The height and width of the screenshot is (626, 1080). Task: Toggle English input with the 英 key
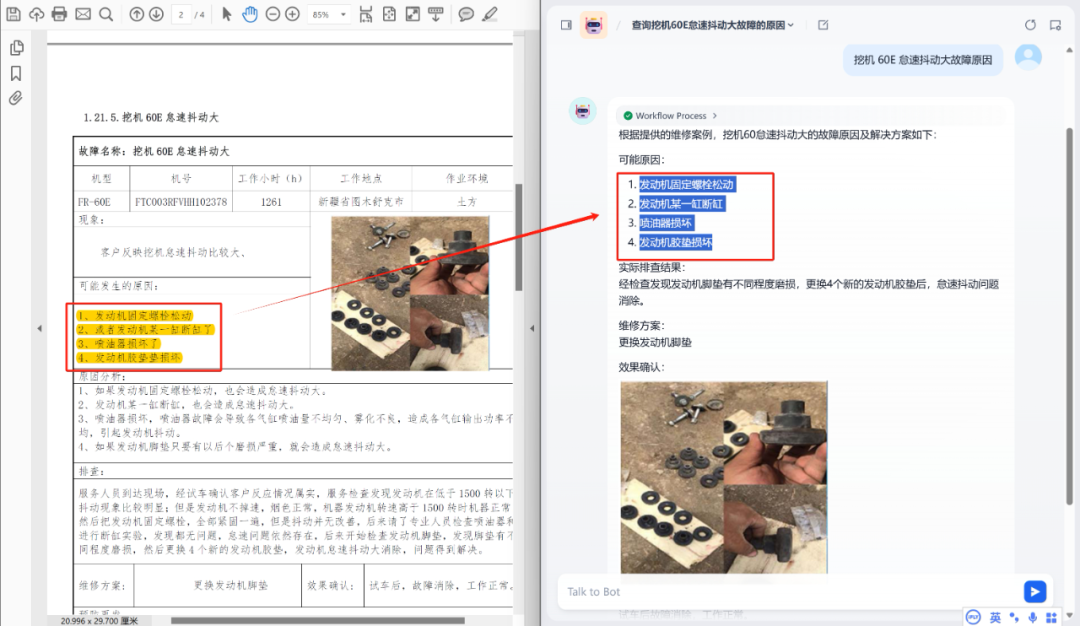click(x=996, y=618)
